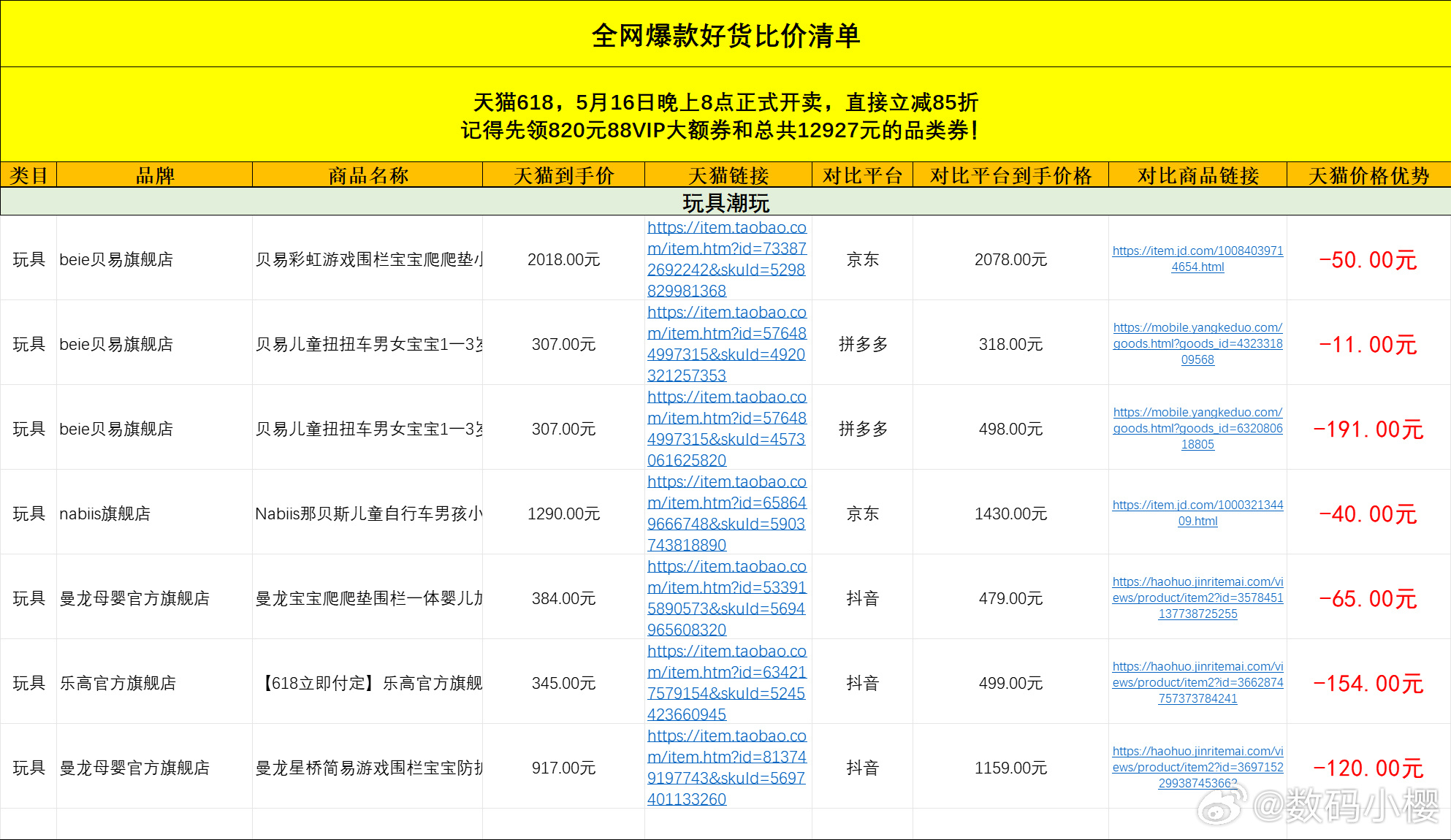This screenshot has height=840, width=1451.
Task: Select the 曼龙母婴官方旗舰店 cell in the 917.00元 row
Action: [155, 768]
